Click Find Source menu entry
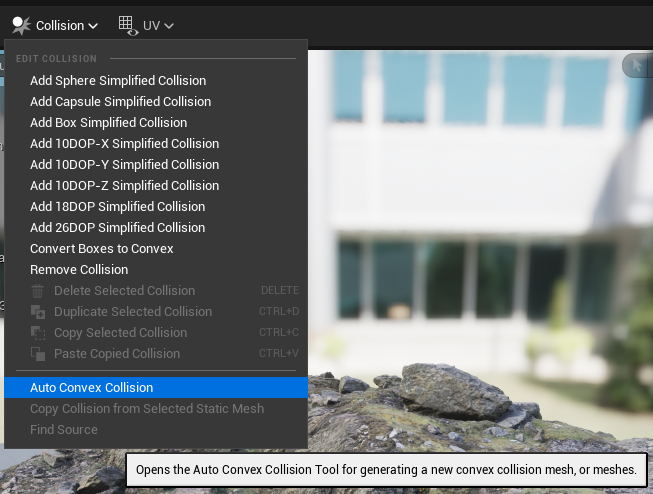This screenshot has width=653, height=494. pyautogui.click(x=156, y=429)
